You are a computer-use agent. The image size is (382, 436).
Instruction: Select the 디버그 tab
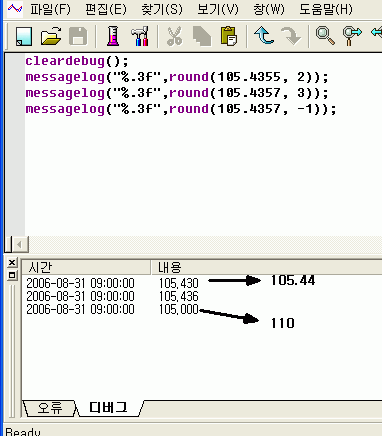click(x=108, y=408)
